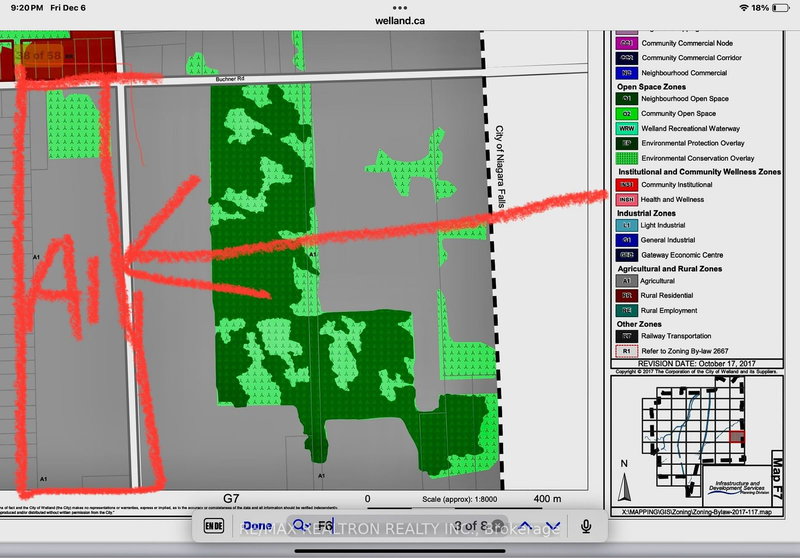Tap Done to close find bar

(257, 526)
